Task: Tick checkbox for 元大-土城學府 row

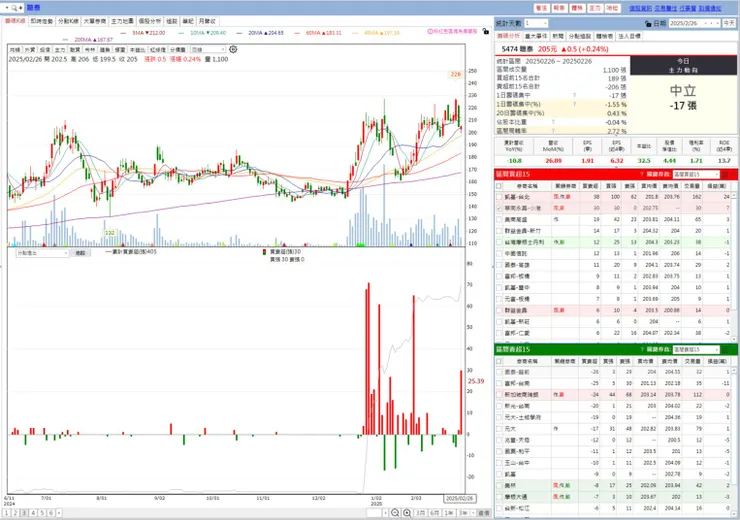Action: (x=499, y=417)
